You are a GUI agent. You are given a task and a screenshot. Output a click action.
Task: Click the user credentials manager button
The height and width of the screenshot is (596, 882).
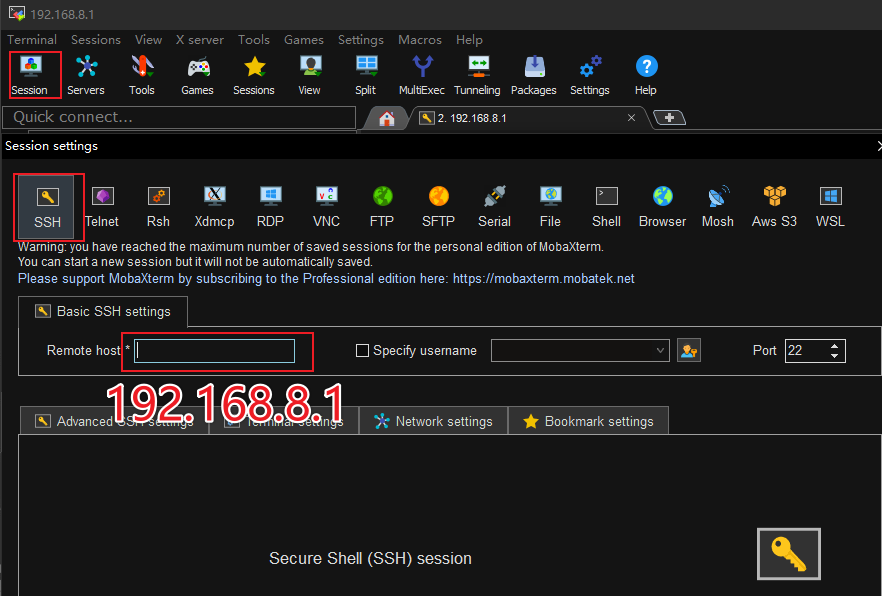point(688,351)
